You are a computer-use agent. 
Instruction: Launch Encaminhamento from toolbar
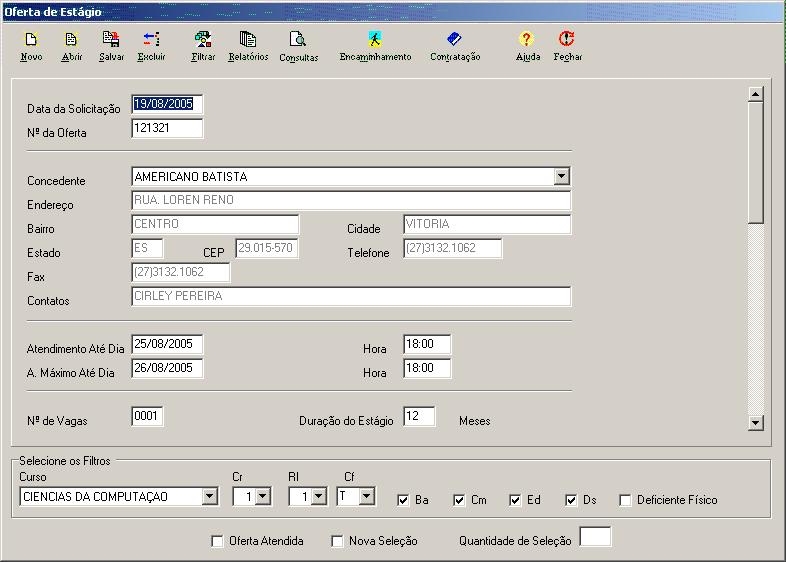tap(375, 40)
